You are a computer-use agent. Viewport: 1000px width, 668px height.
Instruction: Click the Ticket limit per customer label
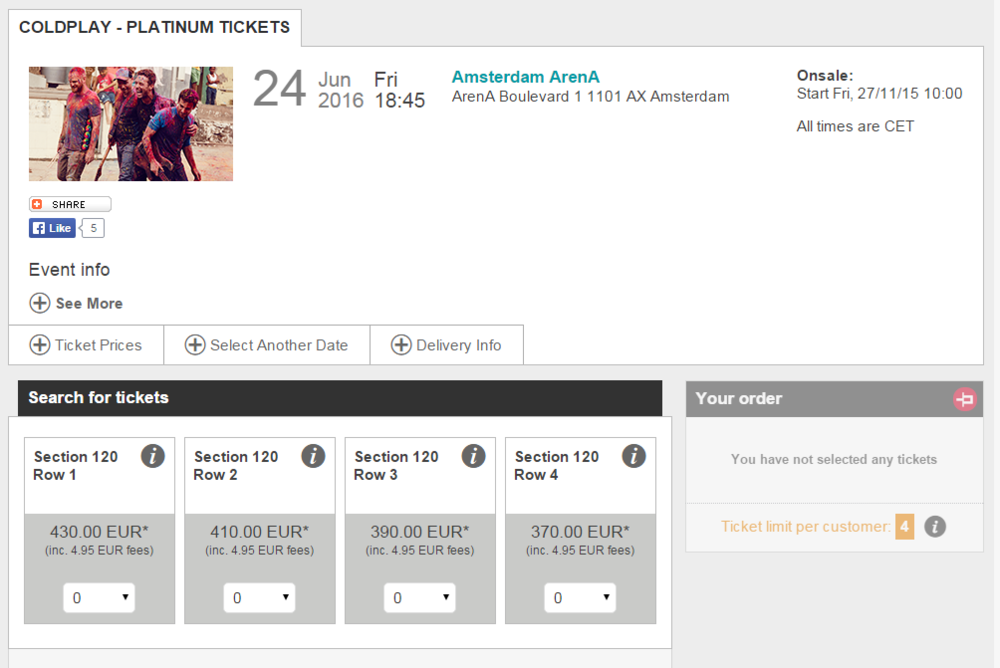(x=805, y=527)
